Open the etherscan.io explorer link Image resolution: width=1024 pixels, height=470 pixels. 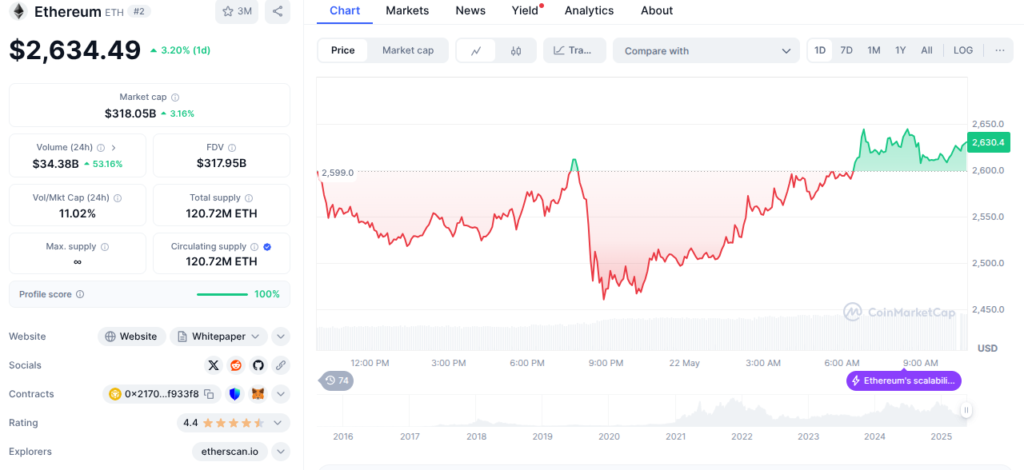(x=230, y=452)
